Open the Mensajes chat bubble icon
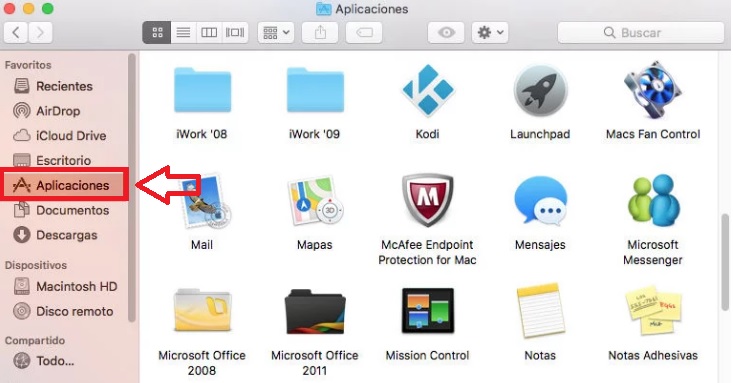The width and height of the screenshot is (733, 383). click(x=540, y=201)
